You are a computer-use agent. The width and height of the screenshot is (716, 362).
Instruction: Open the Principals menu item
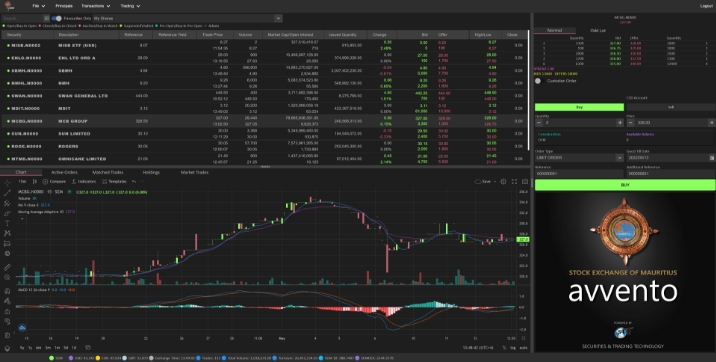pos(64,6)
